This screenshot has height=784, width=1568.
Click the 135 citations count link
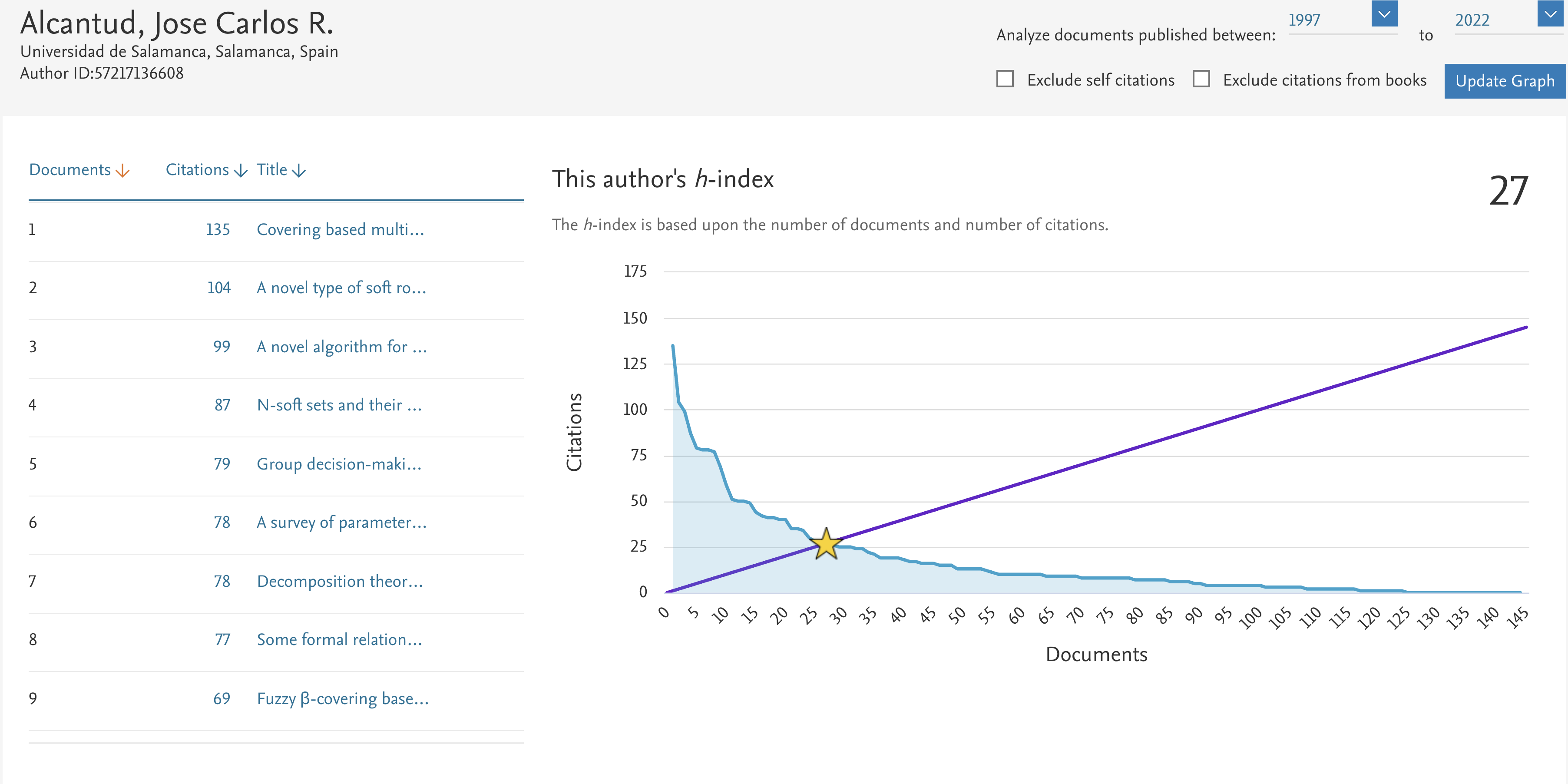click(x=218, y=229)
